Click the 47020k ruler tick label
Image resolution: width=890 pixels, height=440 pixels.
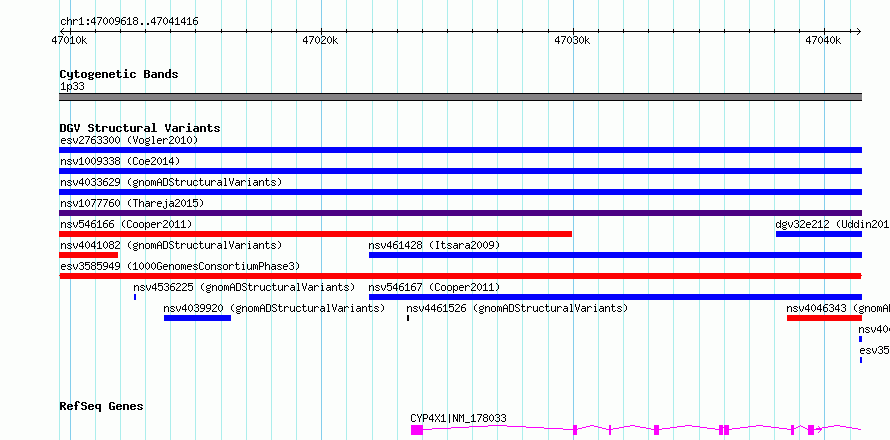coord(321,40)
